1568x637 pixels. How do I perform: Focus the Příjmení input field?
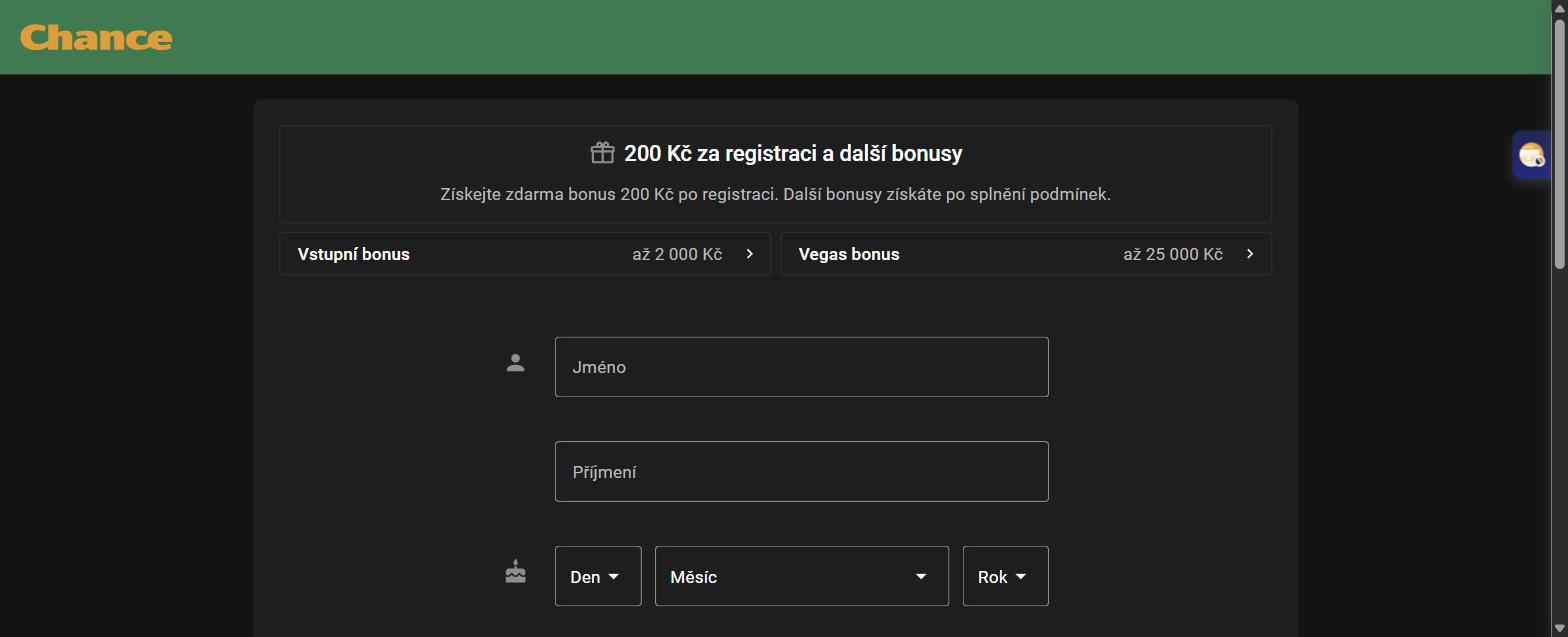click(801, 472)
